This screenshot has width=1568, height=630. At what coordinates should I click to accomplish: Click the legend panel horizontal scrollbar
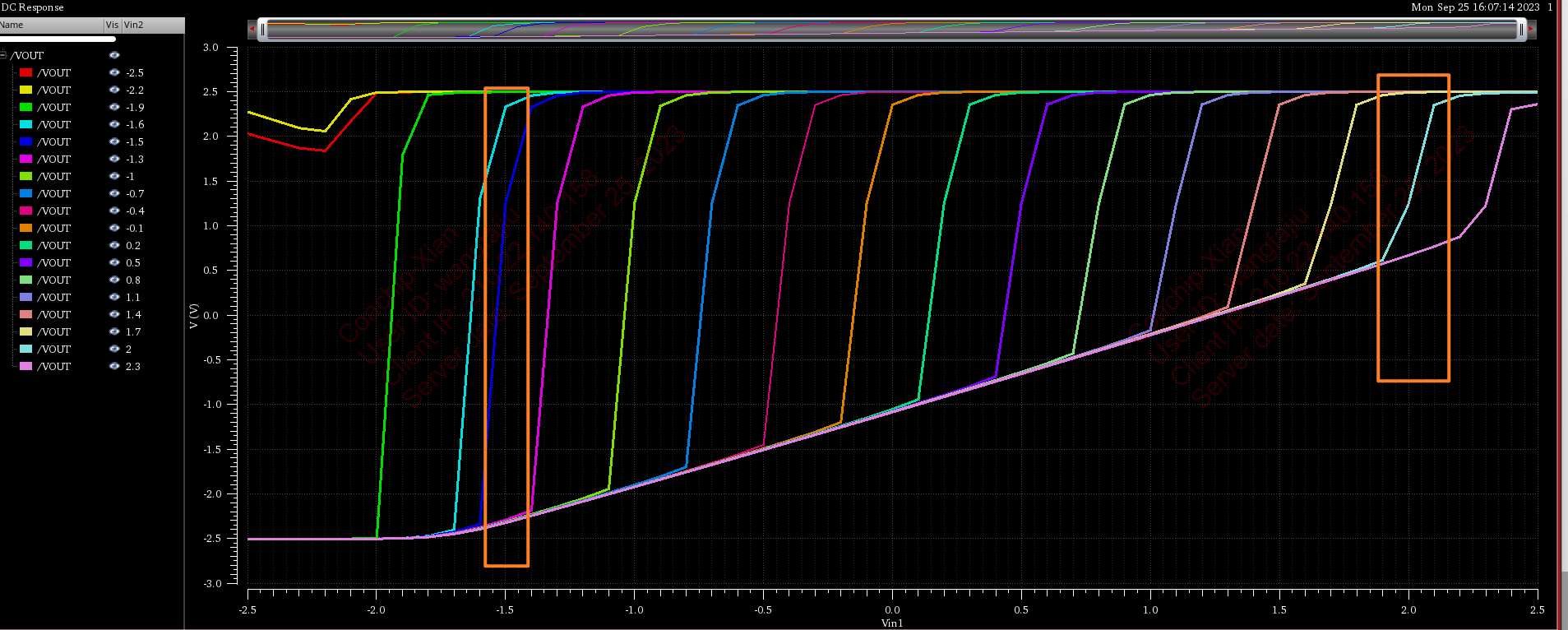coord(58,39)
